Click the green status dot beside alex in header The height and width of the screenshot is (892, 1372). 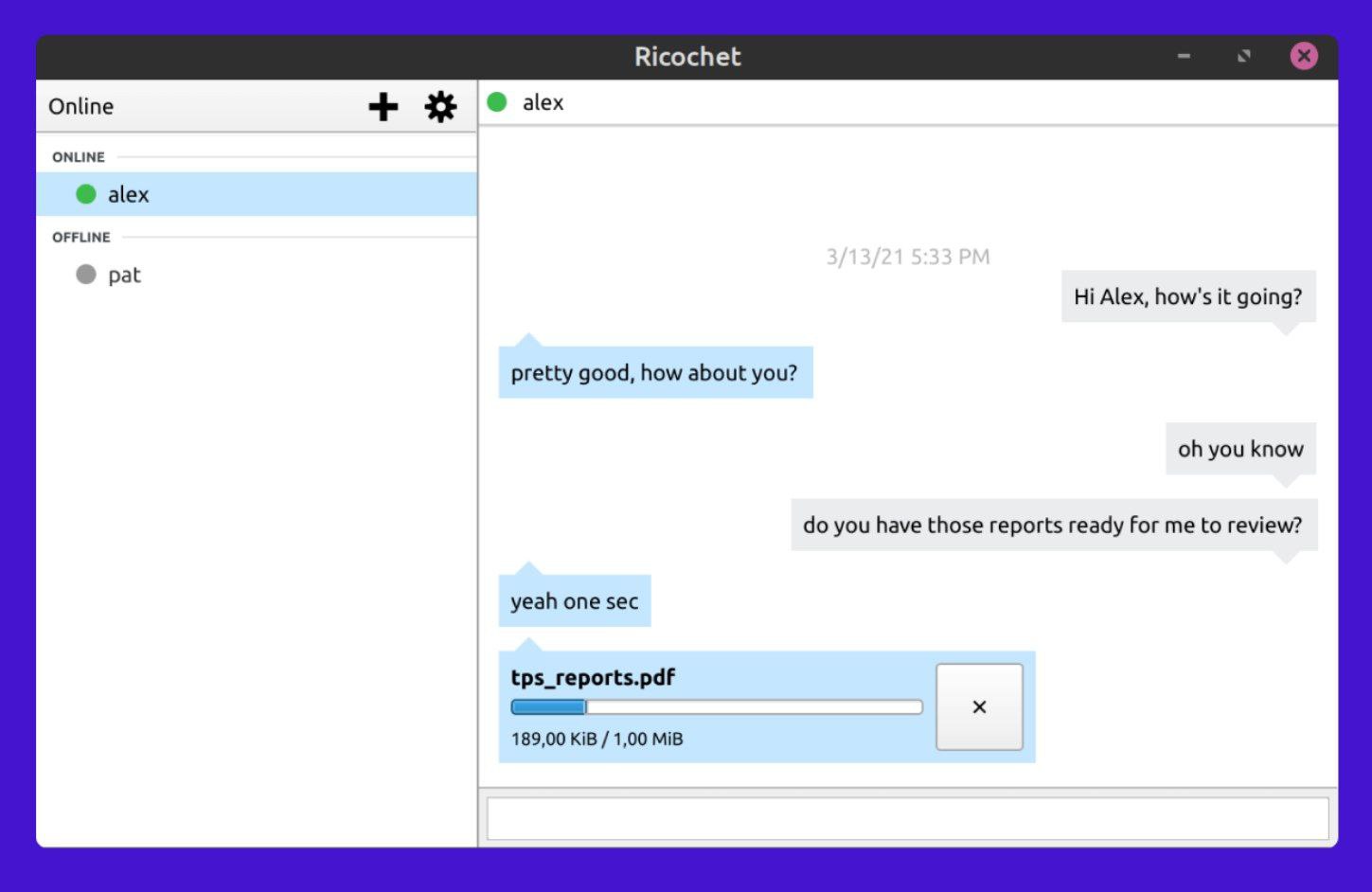pos(497,102)
